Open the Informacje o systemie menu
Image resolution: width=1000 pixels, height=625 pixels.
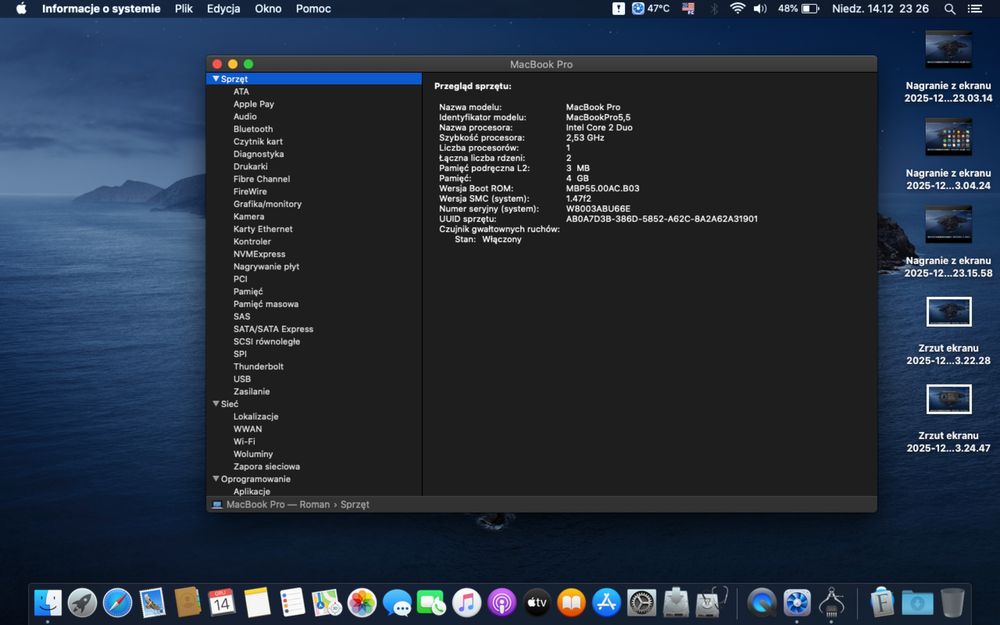[101, 8]
